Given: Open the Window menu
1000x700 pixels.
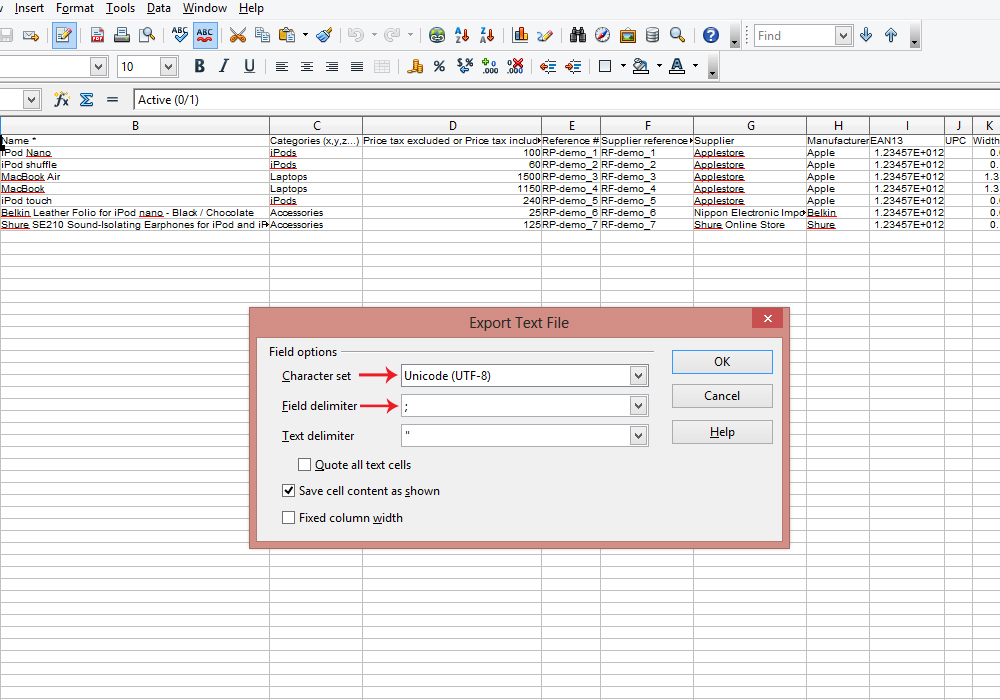Looking at the screenshot, I should click(205, 8).
